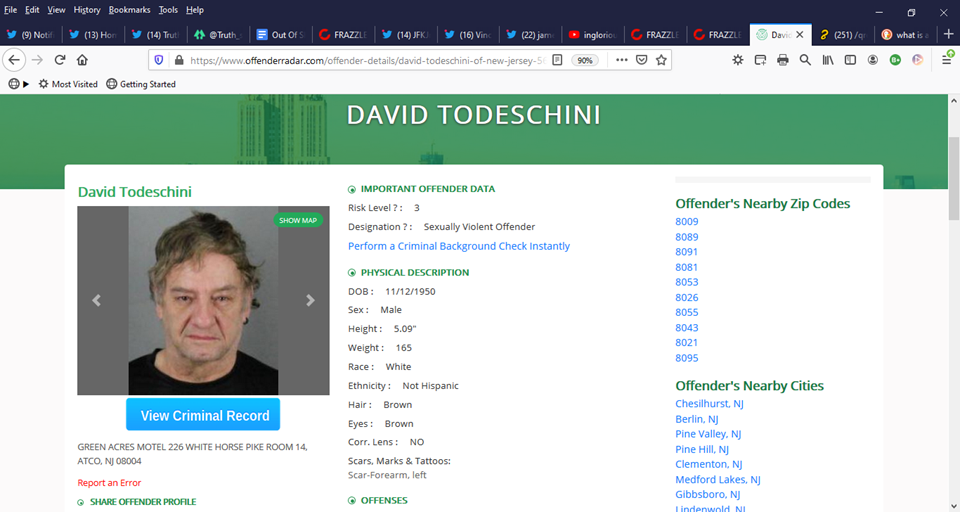Open nearby city Clementon, NJ
960x512 pixels.
coord(709,464)
